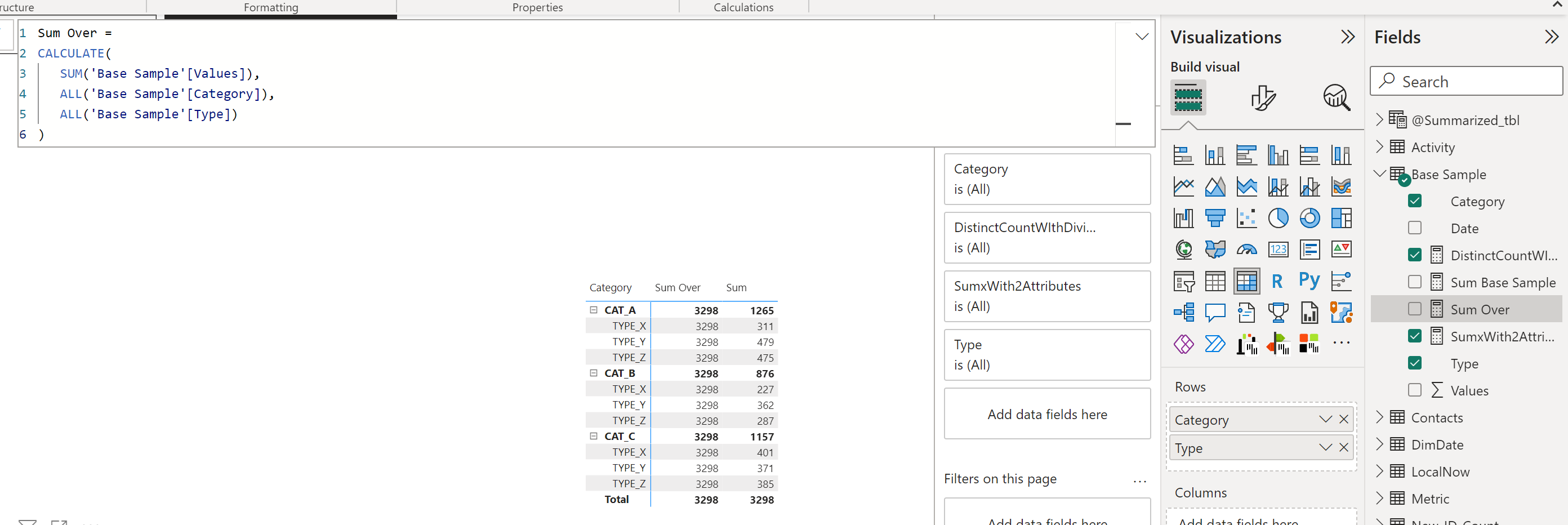The height and width of the screenshot is (525, 1568).
Task: Collapse the Base Sample table
Action: click(1379, 173)
